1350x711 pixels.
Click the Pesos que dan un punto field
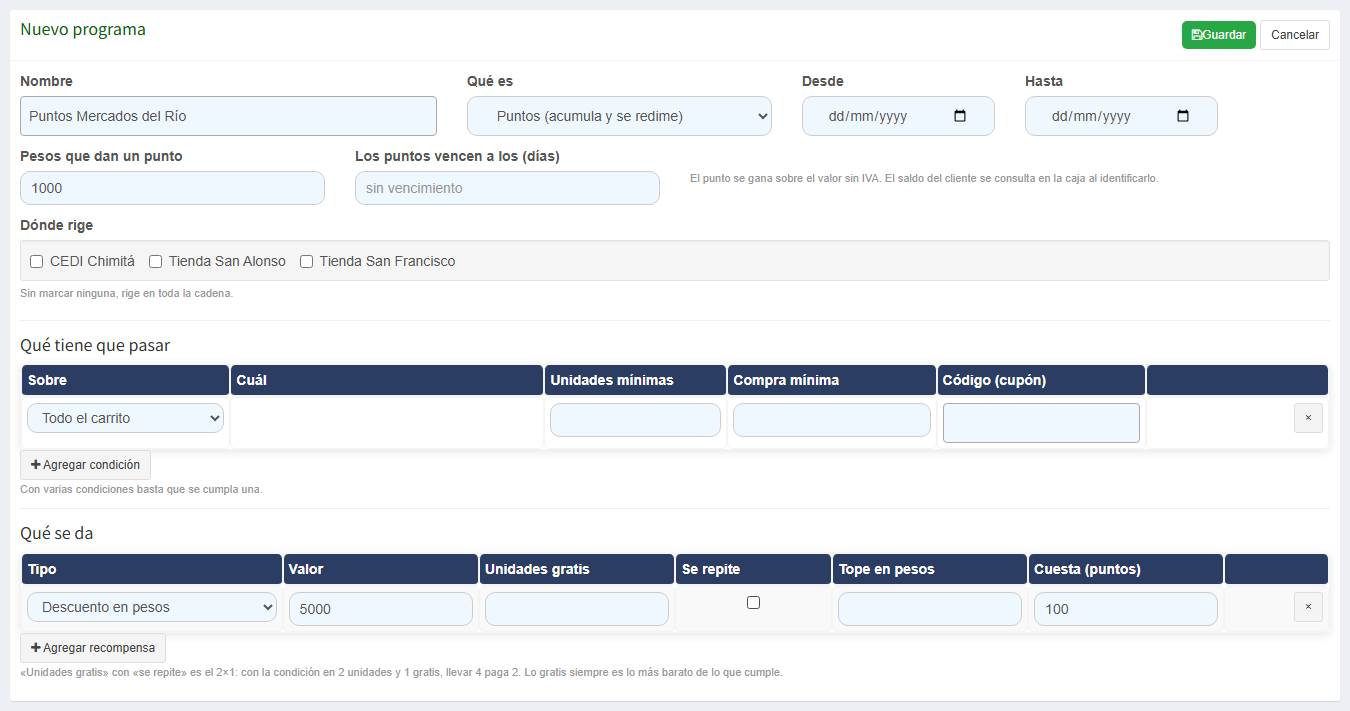(x=172, y=188)
